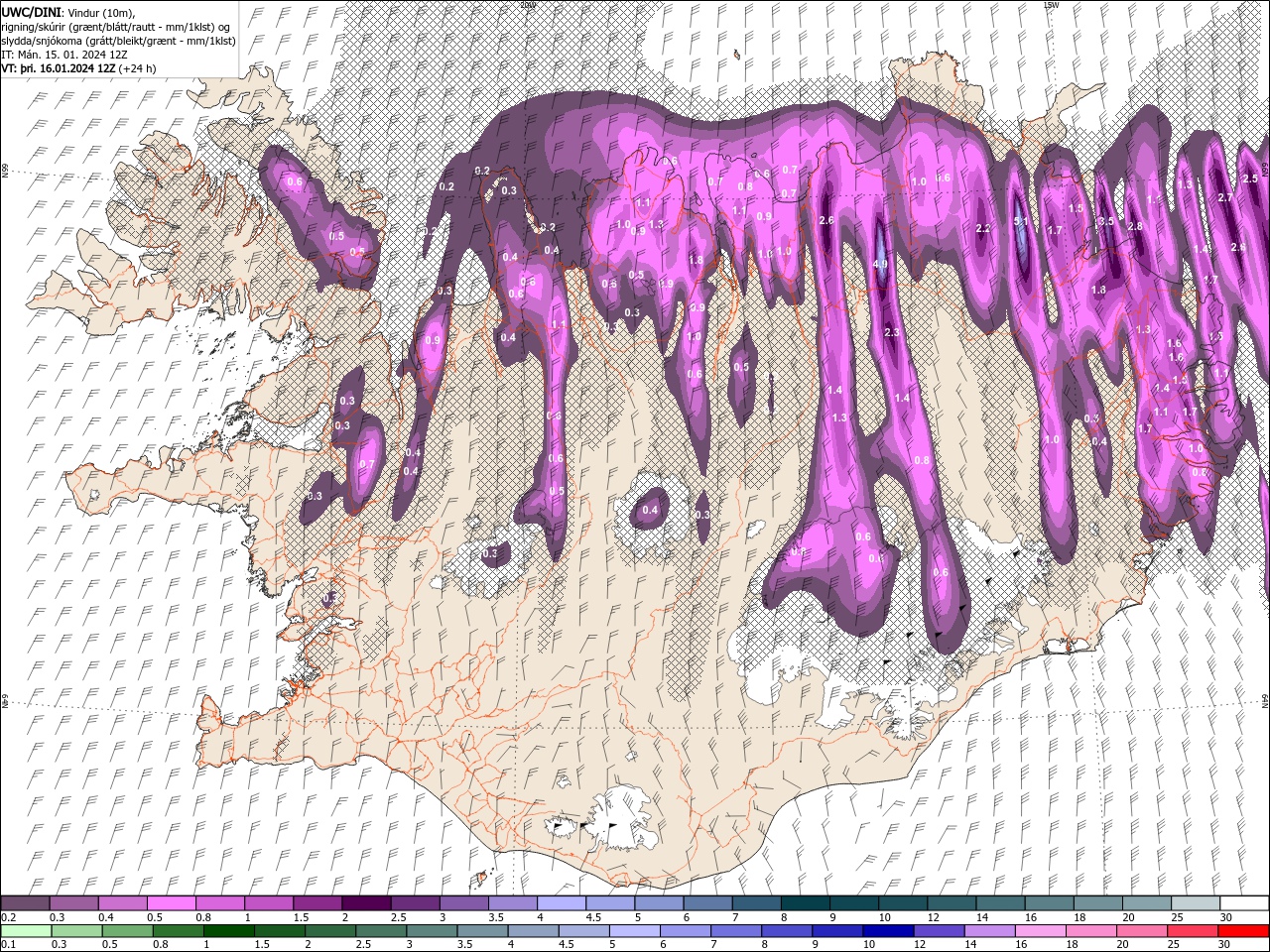This screenshot has width=1270, height=952.
Task: Click the 0.2 swatch in upper purple legend row
Action: point(26,903)
